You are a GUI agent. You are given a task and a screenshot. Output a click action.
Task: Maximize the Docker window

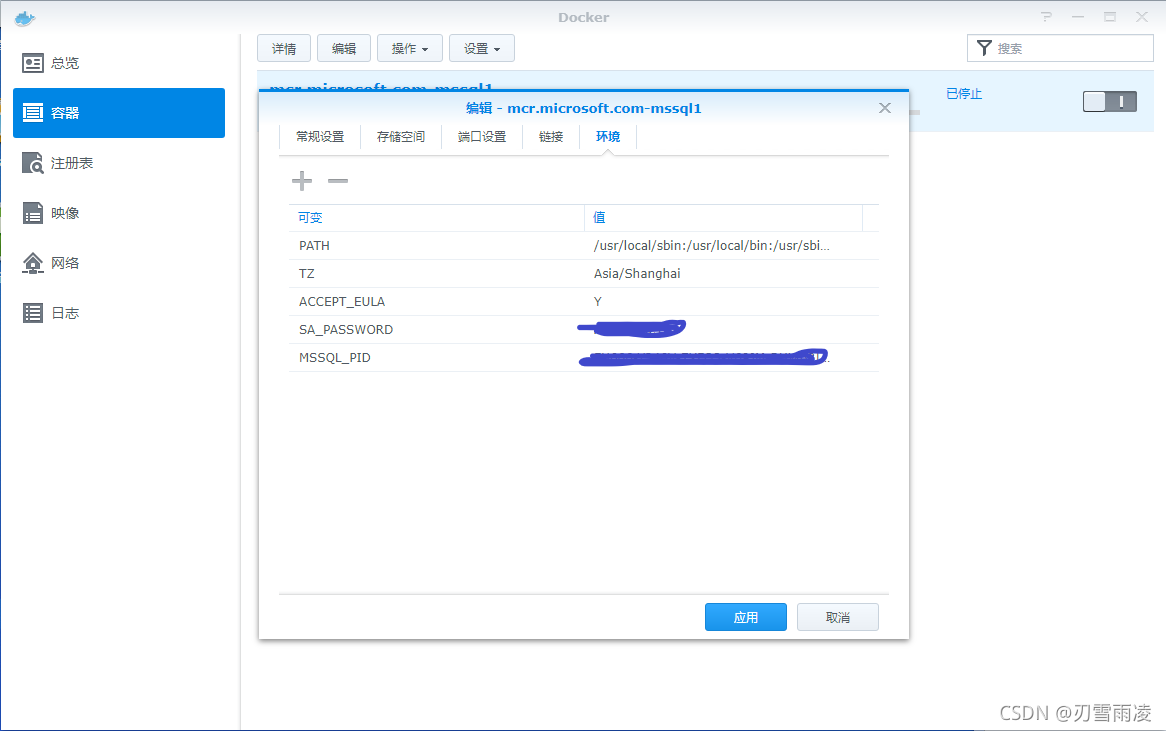pos(1109,17)
